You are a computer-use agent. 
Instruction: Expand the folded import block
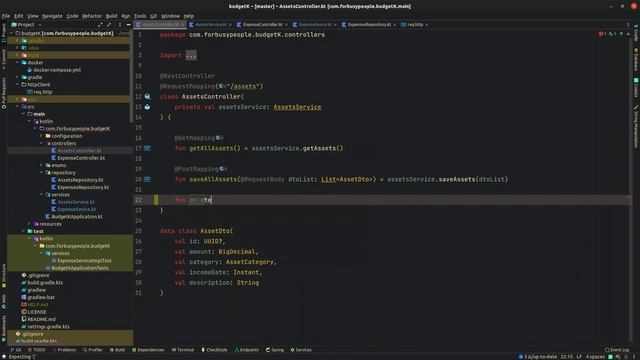(191, 56)
